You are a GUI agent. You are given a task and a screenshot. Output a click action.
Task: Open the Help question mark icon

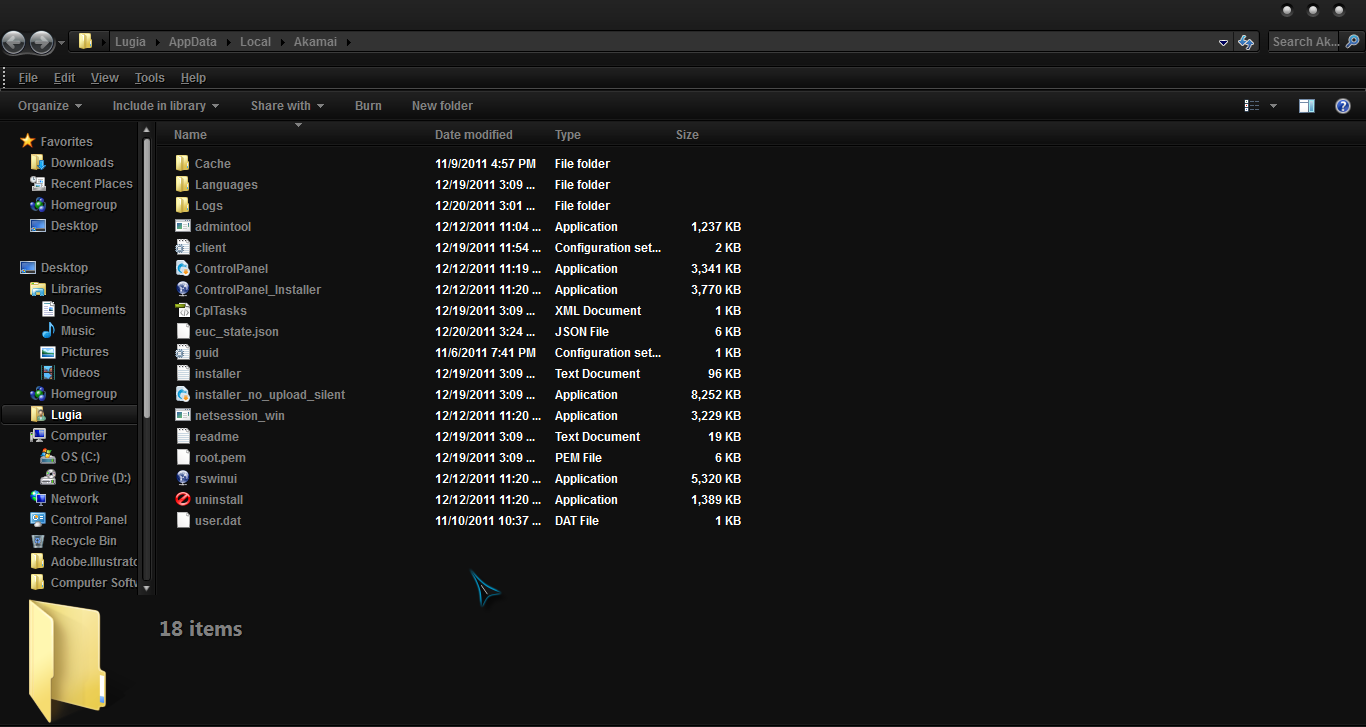tap(1343, 106)
